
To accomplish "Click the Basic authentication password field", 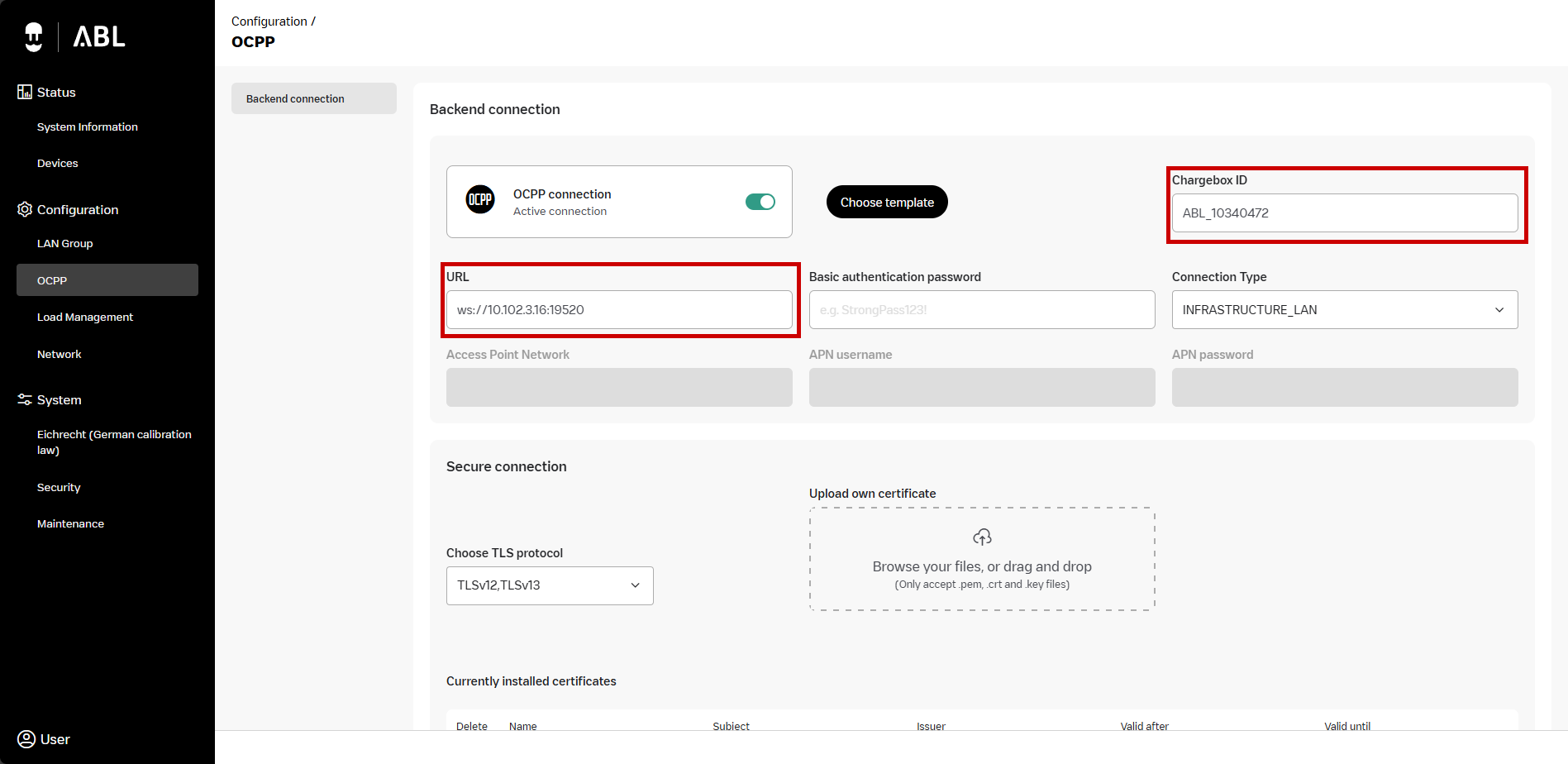I will [x=981, y=310].
